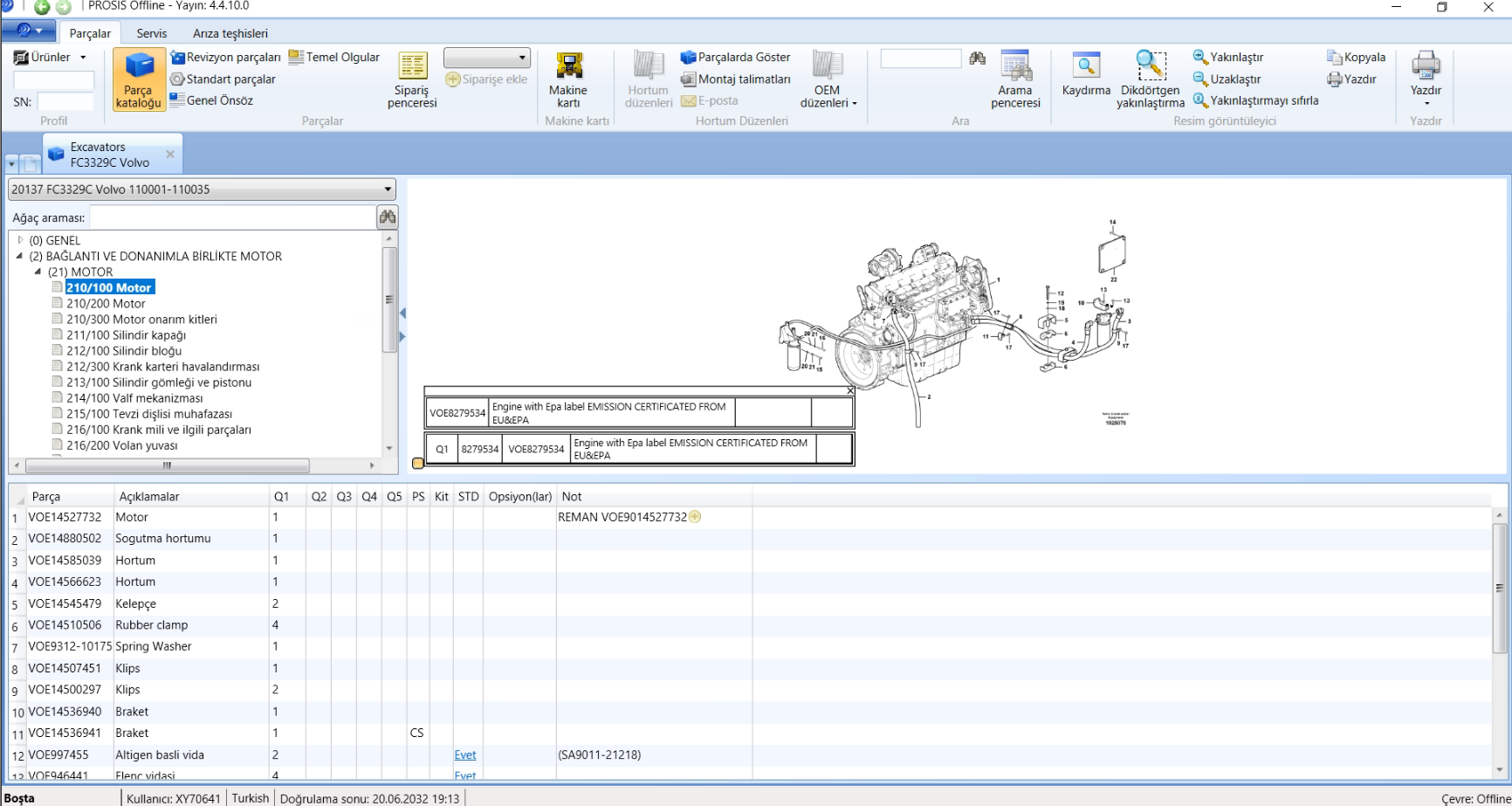Click Parçalarda Göster button
Viewport: 1512px width, 806px height.
pos(735,58)
